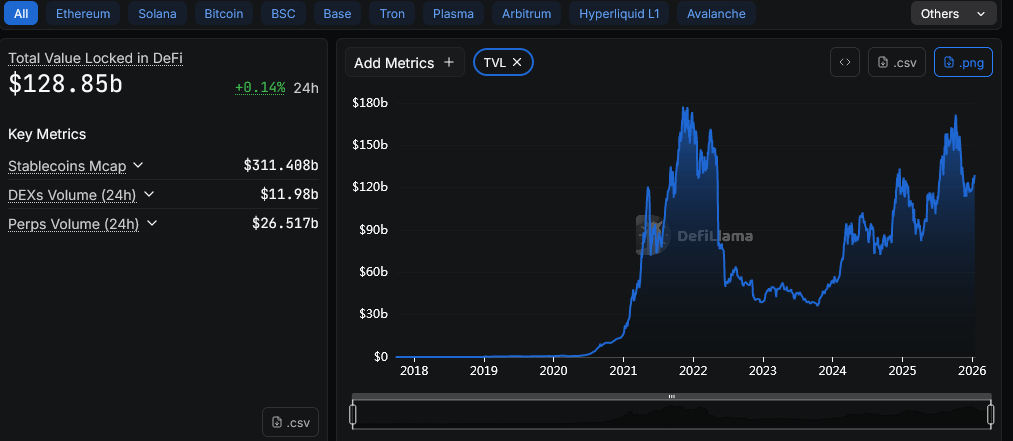
Task: Expand the Perps Volume (24h) row
Action: click(151, 224)
